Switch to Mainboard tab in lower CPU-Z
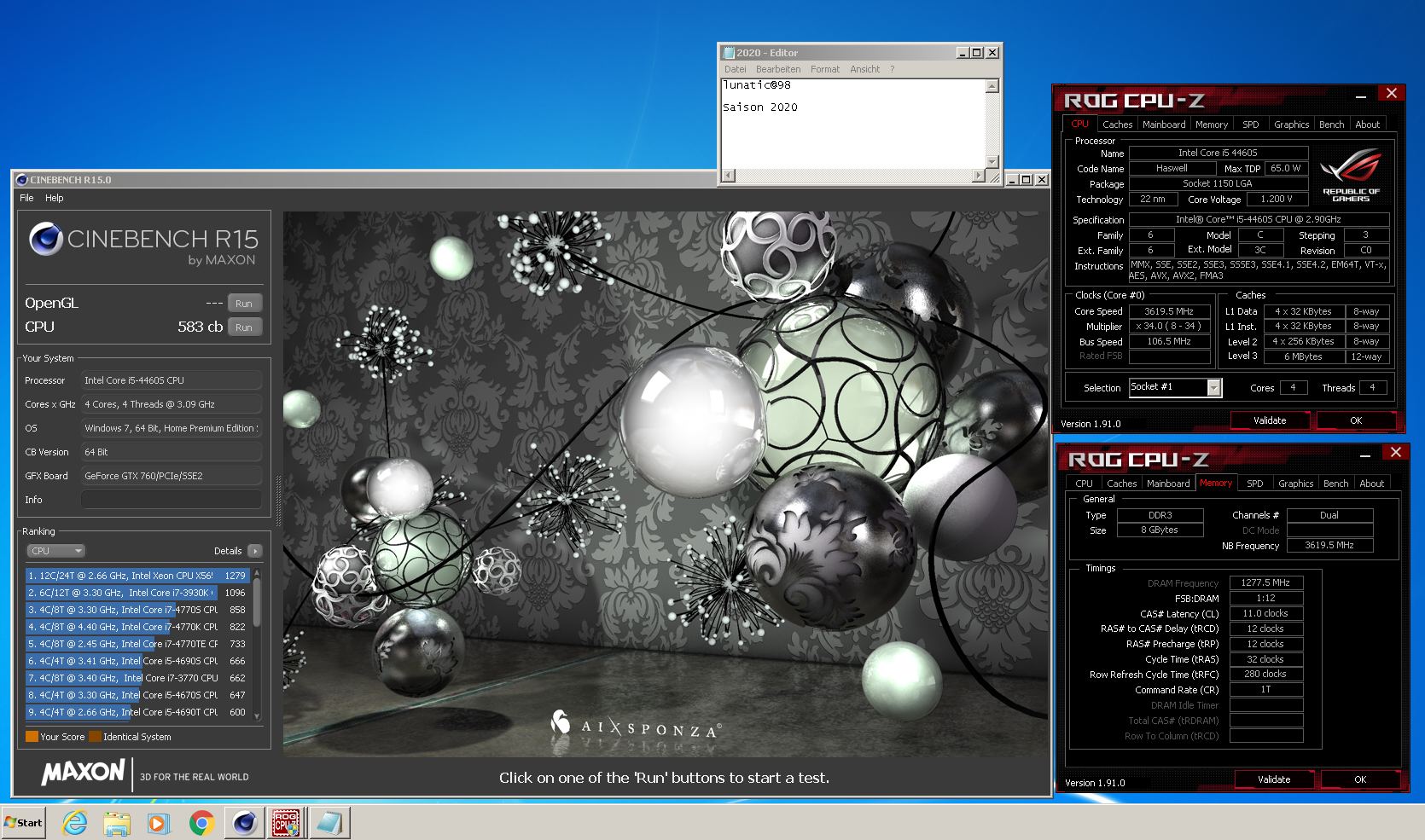The image size is (1425, 840). (x=1168, y=484)
